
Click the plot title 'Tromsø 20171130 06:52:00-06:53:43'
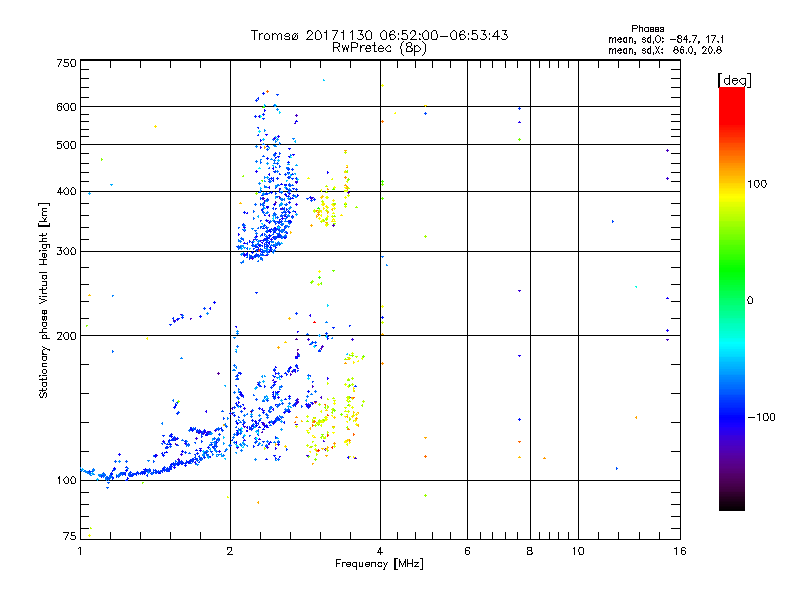pos(380,35)
